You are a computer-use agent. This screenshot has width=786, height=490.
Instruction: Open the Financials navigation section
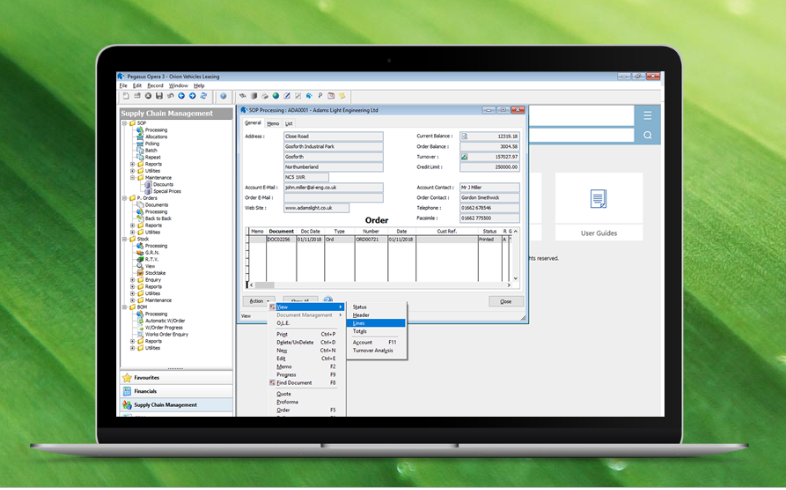coord(146,391)
